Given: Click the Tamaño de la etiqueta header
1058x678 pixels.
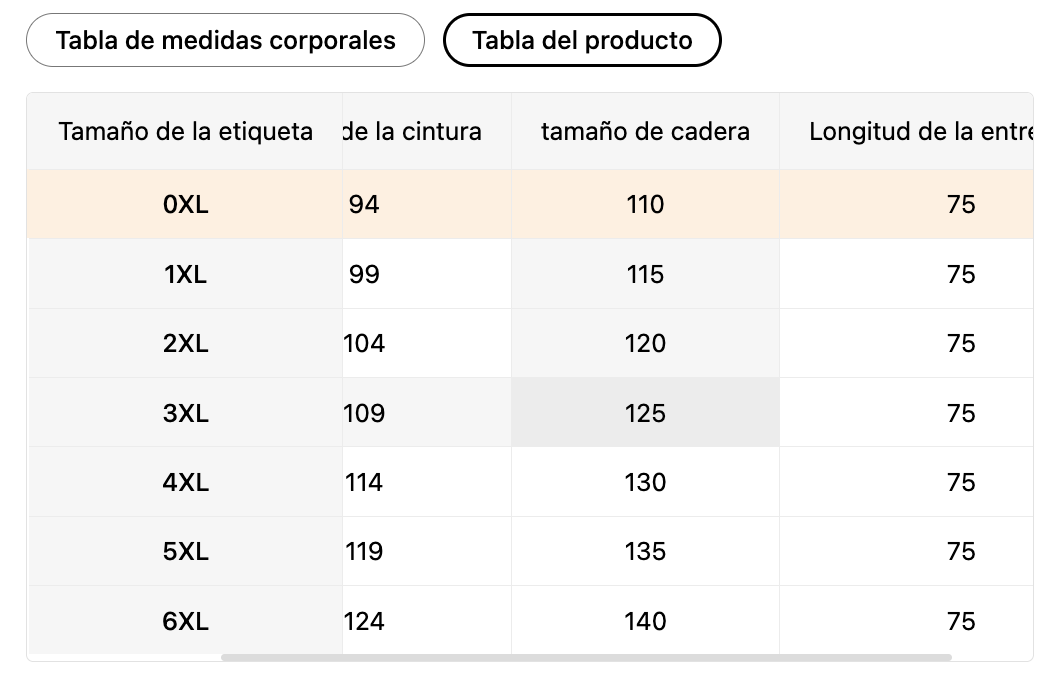Looking at the screenshot, I should pyautogui.click(x=185, y=132).
